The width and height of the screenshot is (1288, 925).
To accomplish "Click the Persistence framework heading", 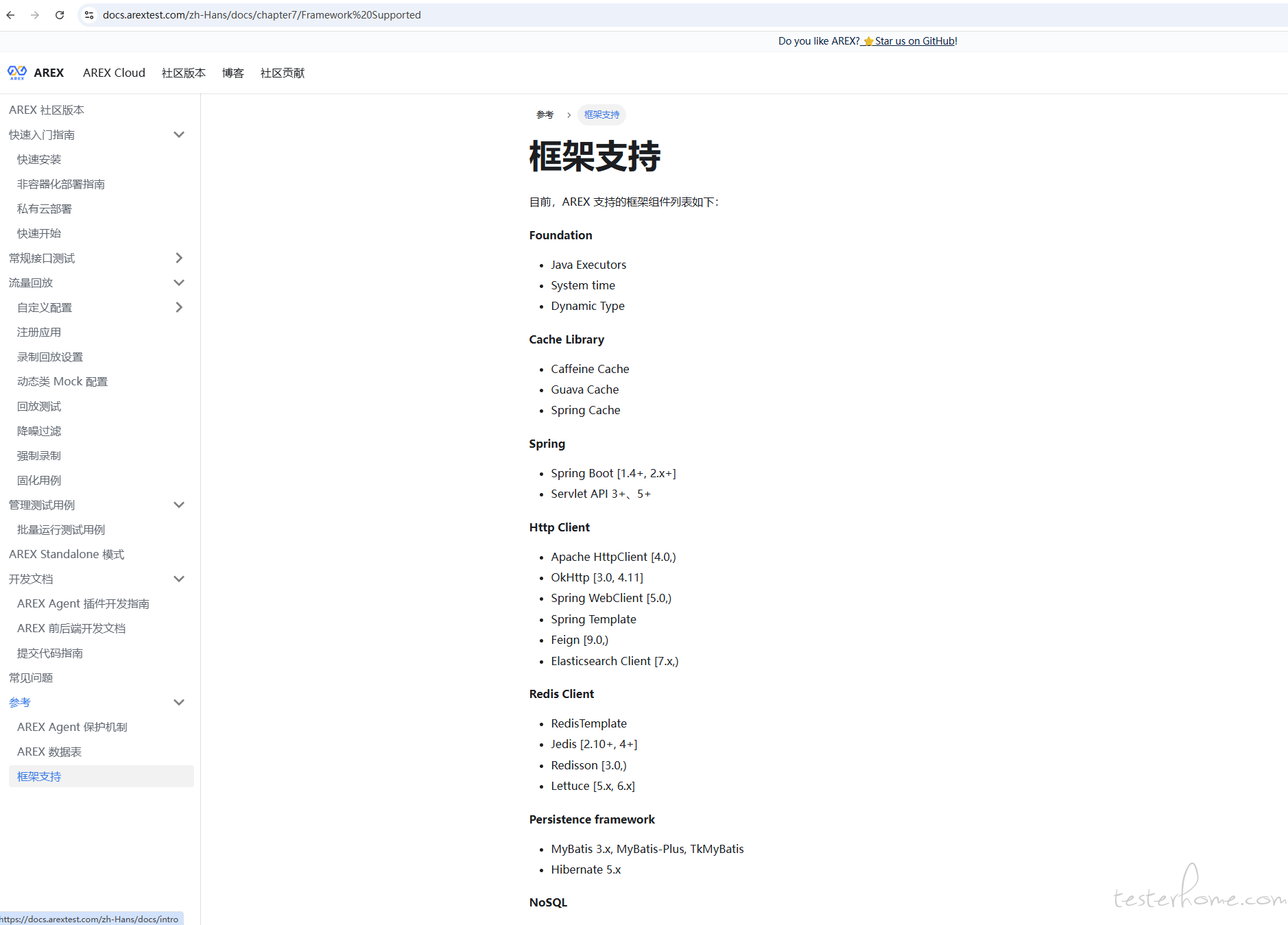I will coord(592,819).
